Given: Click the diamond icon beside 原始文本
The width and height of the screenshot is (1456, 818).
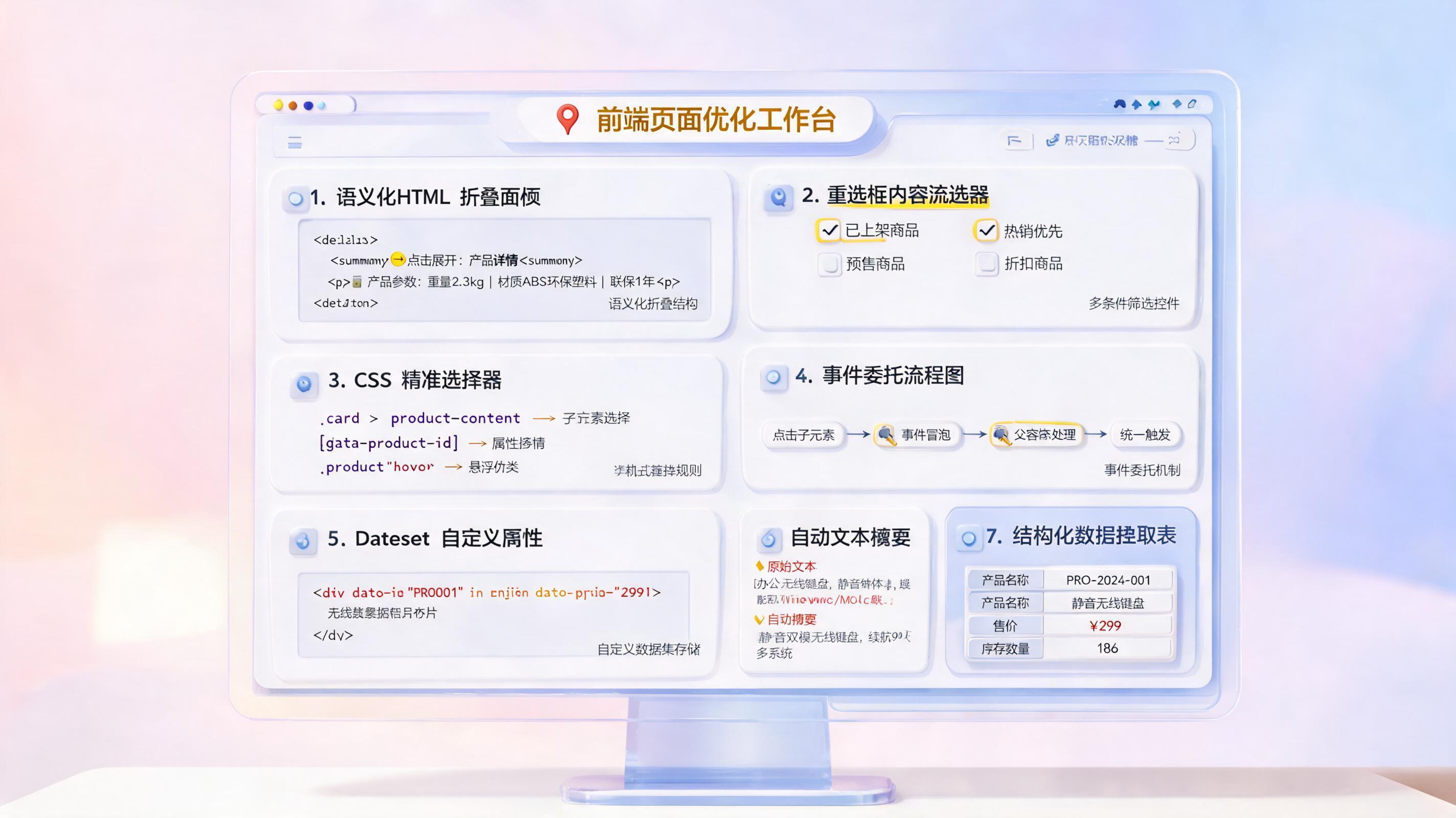Looking at the screenshot, I should coord(760,566).
